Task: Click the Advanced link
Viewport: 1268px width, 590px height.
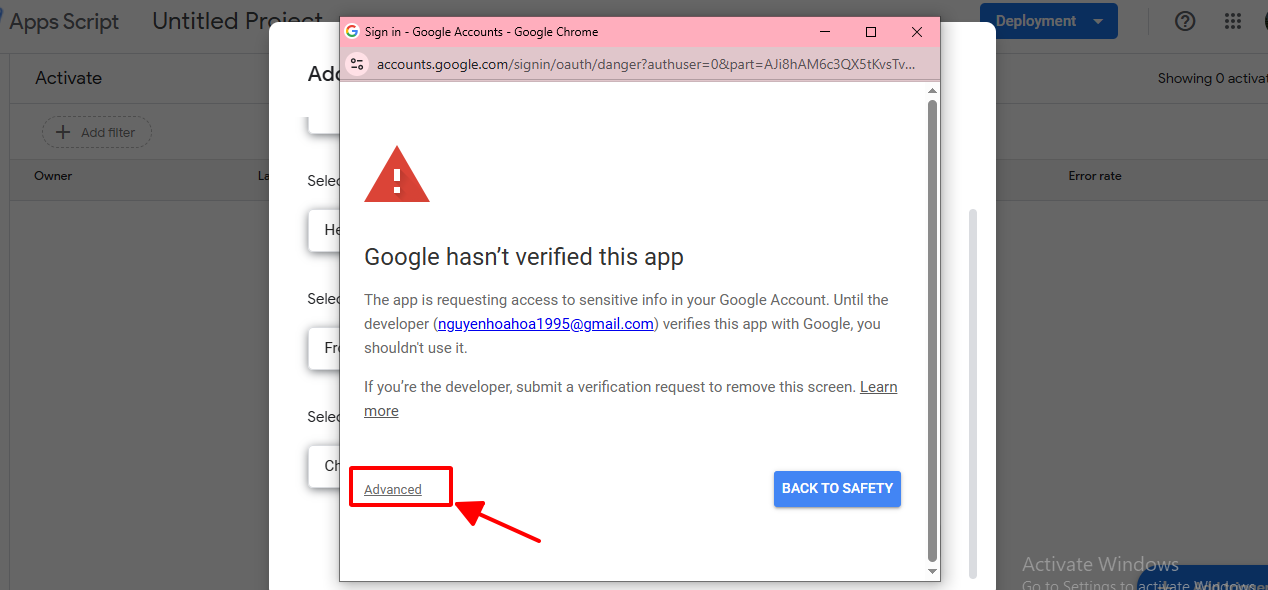Action: coord(393,489)
